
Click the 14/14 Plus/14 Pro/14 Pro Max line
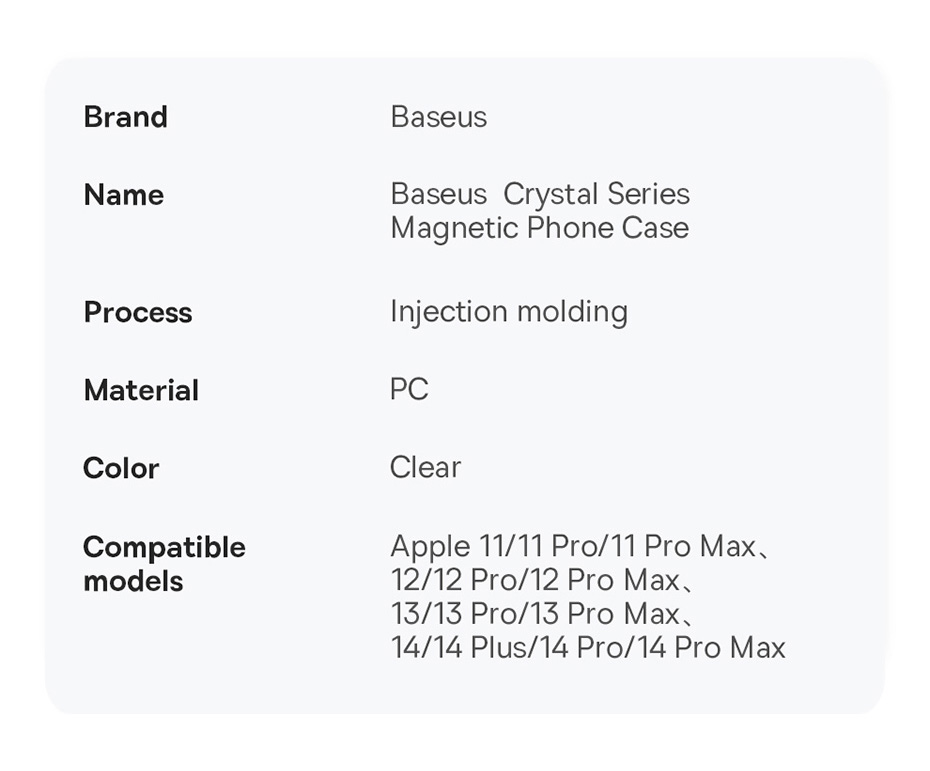tap(588, 648)
